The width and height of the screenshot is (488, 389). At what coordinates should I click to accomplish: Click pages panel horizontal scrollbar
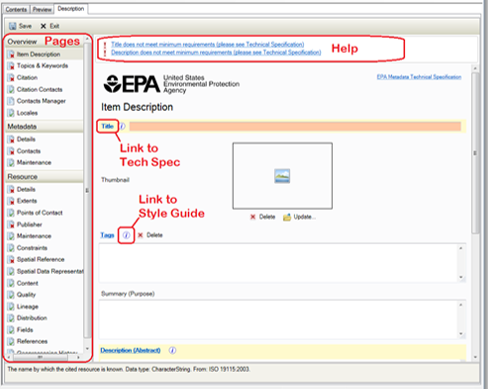click(40, 357)
